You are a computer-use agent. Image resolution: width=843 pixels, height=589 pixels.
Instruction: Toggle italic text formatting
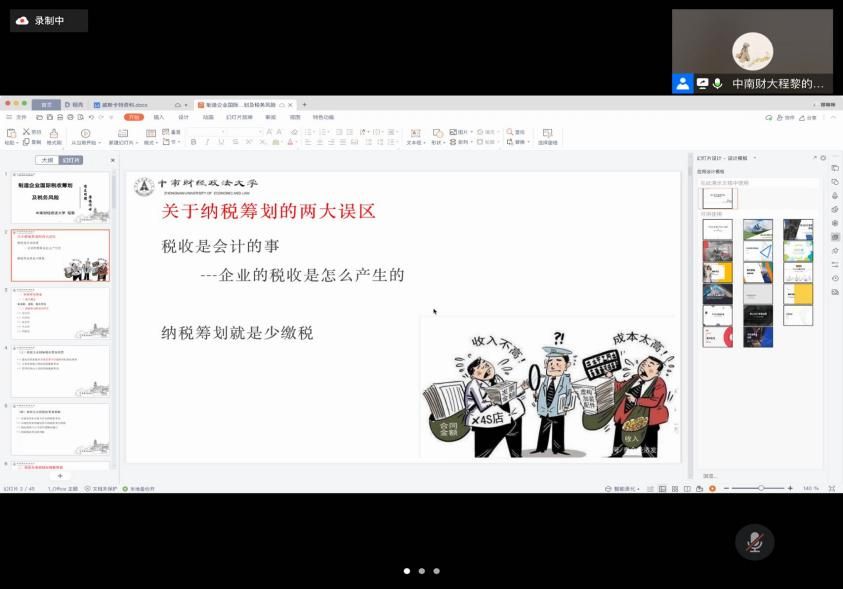[207, 142]
